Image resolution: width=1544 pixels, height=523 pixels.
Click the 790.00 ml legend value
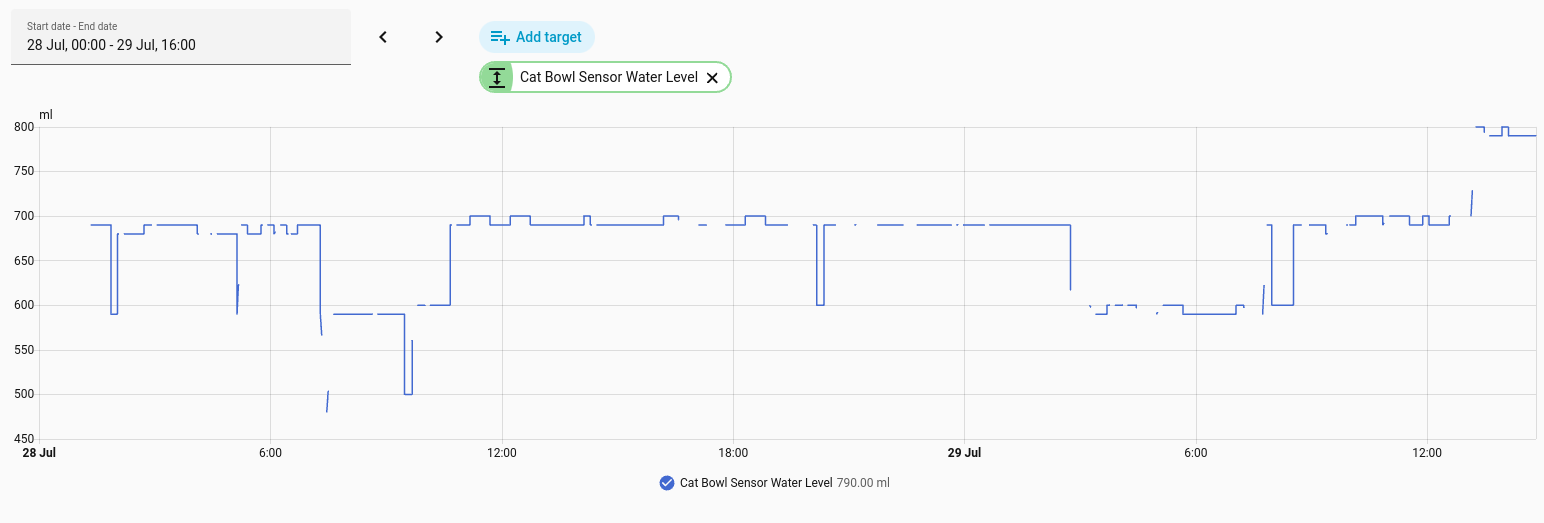(863, 483)
